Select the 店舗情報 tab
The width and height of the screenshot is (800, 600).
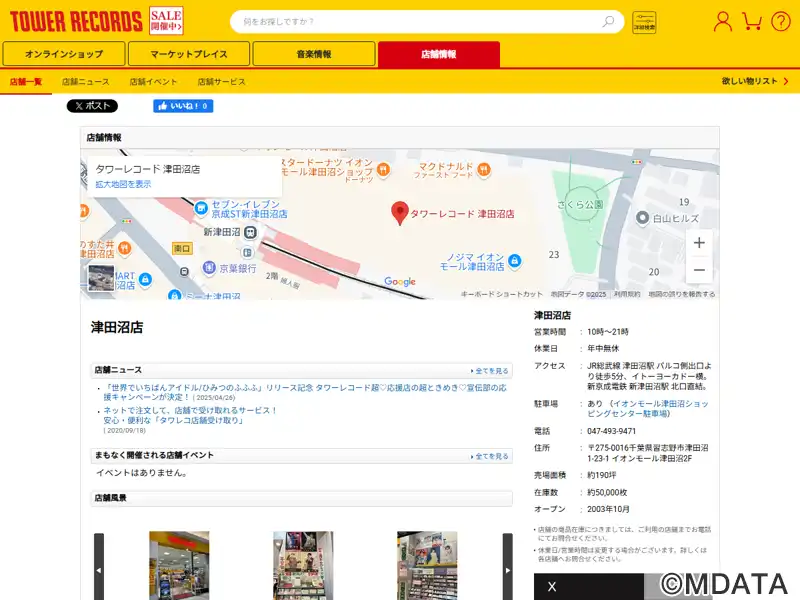[x=439, y=54]
